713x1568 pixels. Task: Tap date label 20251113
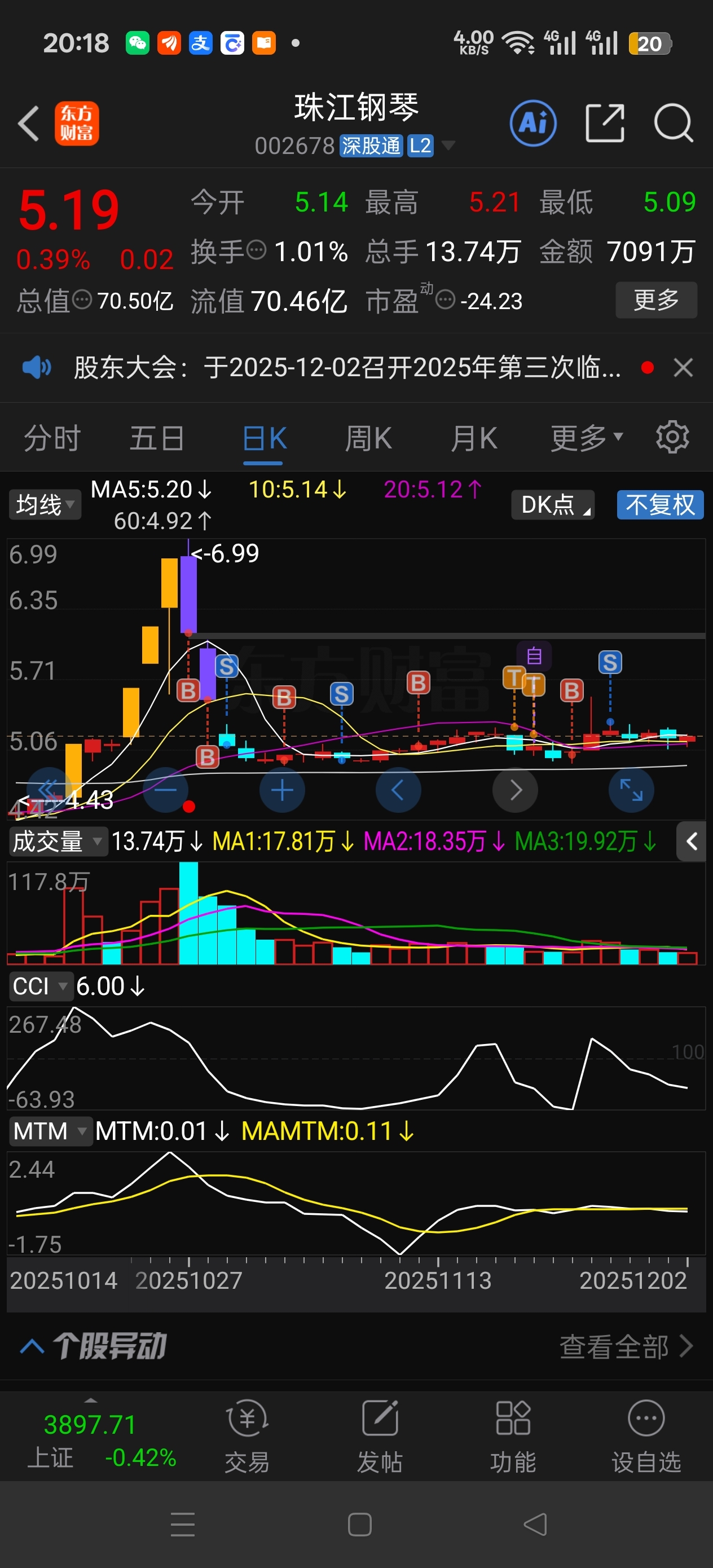pos(438,1281)
